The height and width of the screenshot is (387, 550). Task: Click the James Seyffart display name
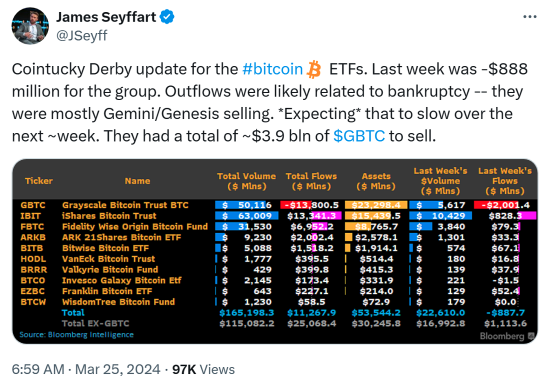tap(106, 17)
